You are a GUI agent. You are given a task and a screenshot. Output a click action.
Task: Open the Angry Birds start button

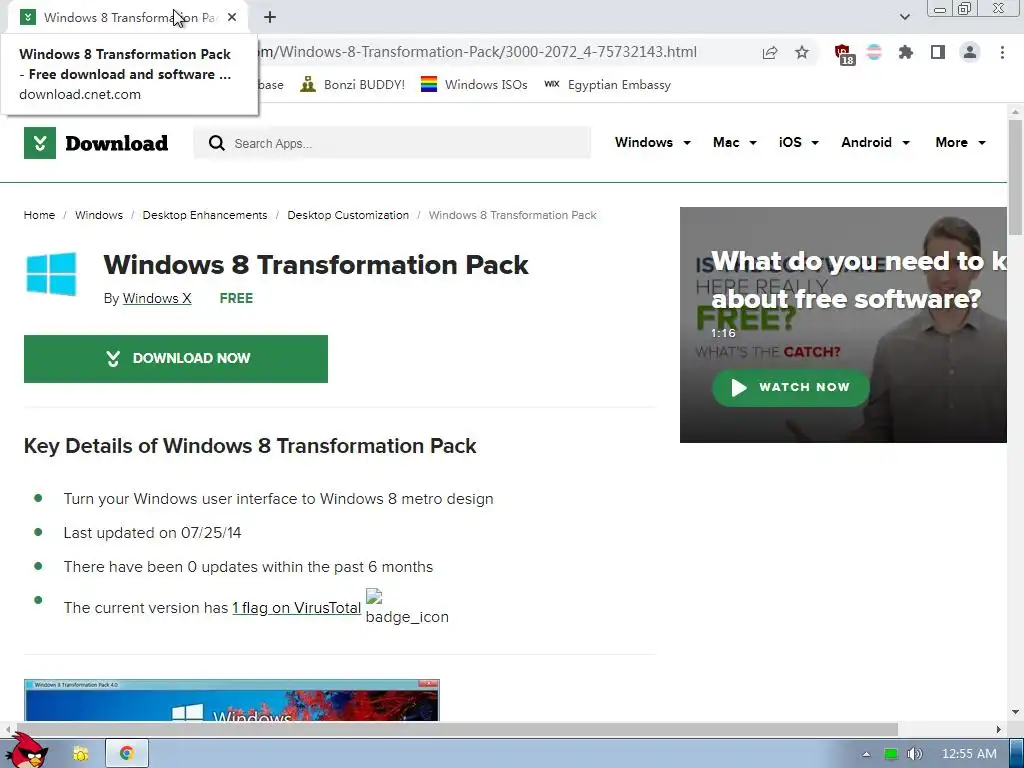click(x=29, y=751)
